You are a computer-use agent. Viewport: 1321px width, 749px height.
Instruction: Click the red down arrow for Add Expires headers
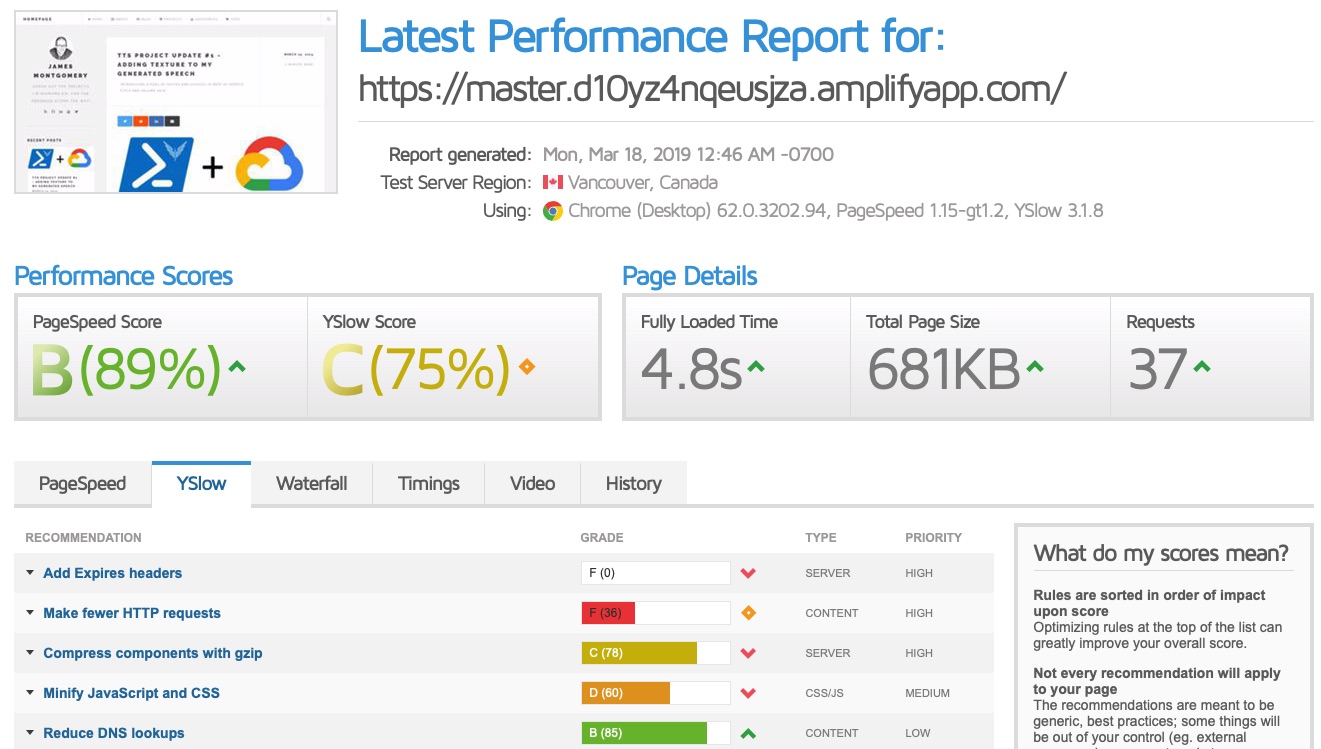(x=748, y=572)
